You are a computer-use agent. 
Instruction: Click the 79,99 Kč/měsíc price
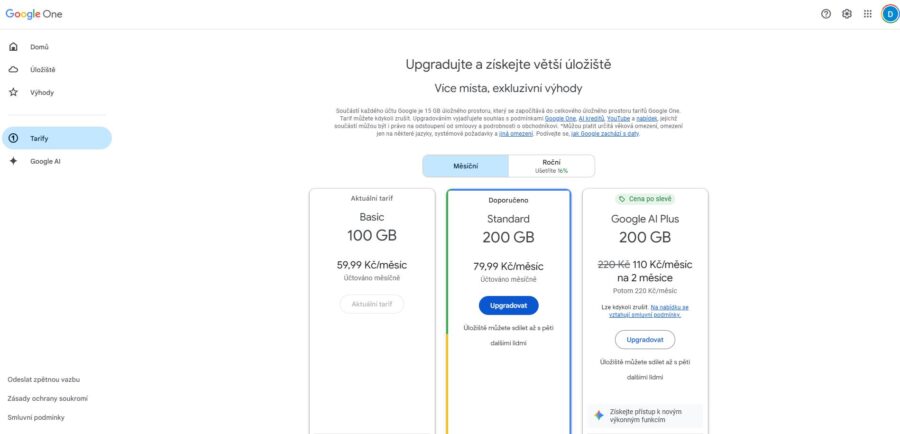(x=509, y=266)
